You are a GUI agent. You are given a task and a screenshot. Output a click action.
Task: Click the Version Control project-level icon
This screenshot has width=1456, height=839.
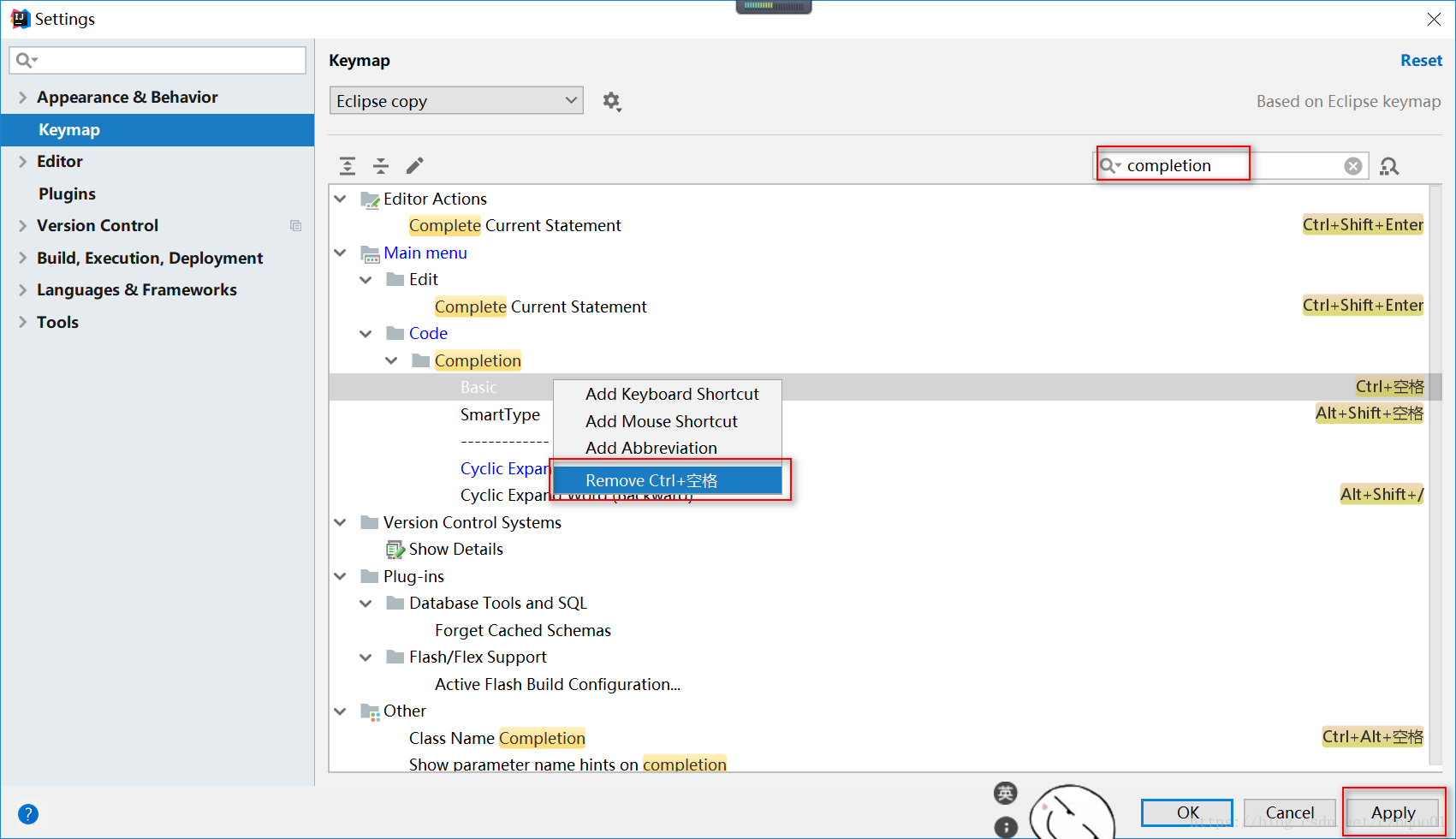click(295, 226)
